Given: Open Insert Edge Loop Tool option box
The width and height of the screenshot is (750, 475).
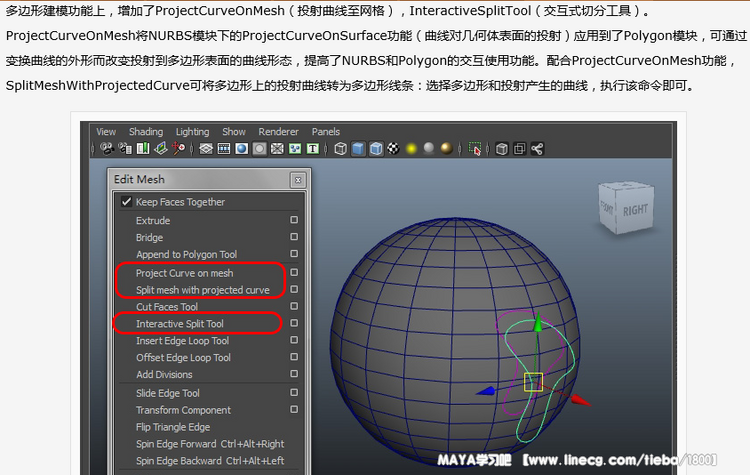Looking at the screenshot, I should click(x=294, y=340).
